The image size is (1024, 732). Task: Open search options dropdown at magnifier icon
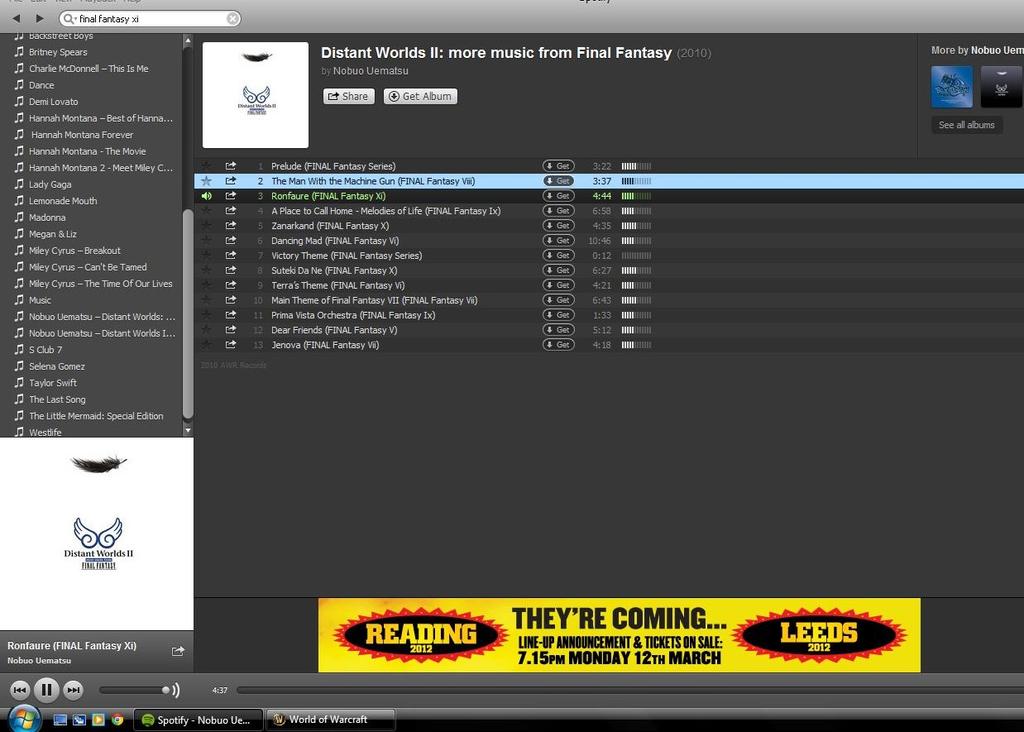(68, 18)
